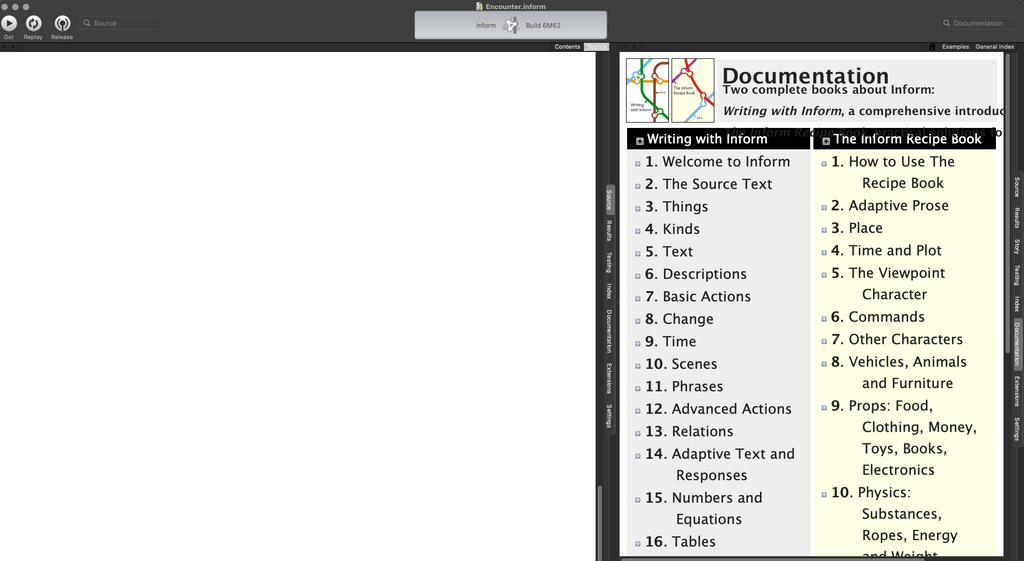Expand the 3. Things chapter bullet

pyautogui.click(x=638, y=209)
